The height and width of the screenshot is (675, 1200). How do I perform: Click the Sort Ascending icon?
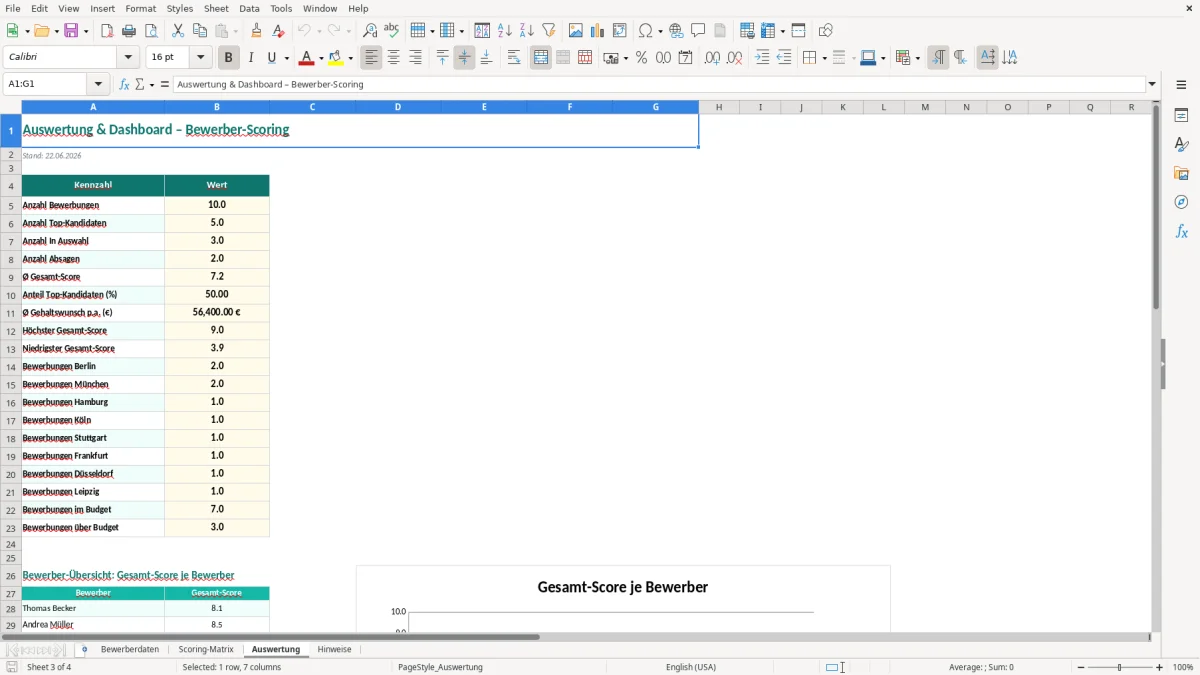[x=505, y=31]
